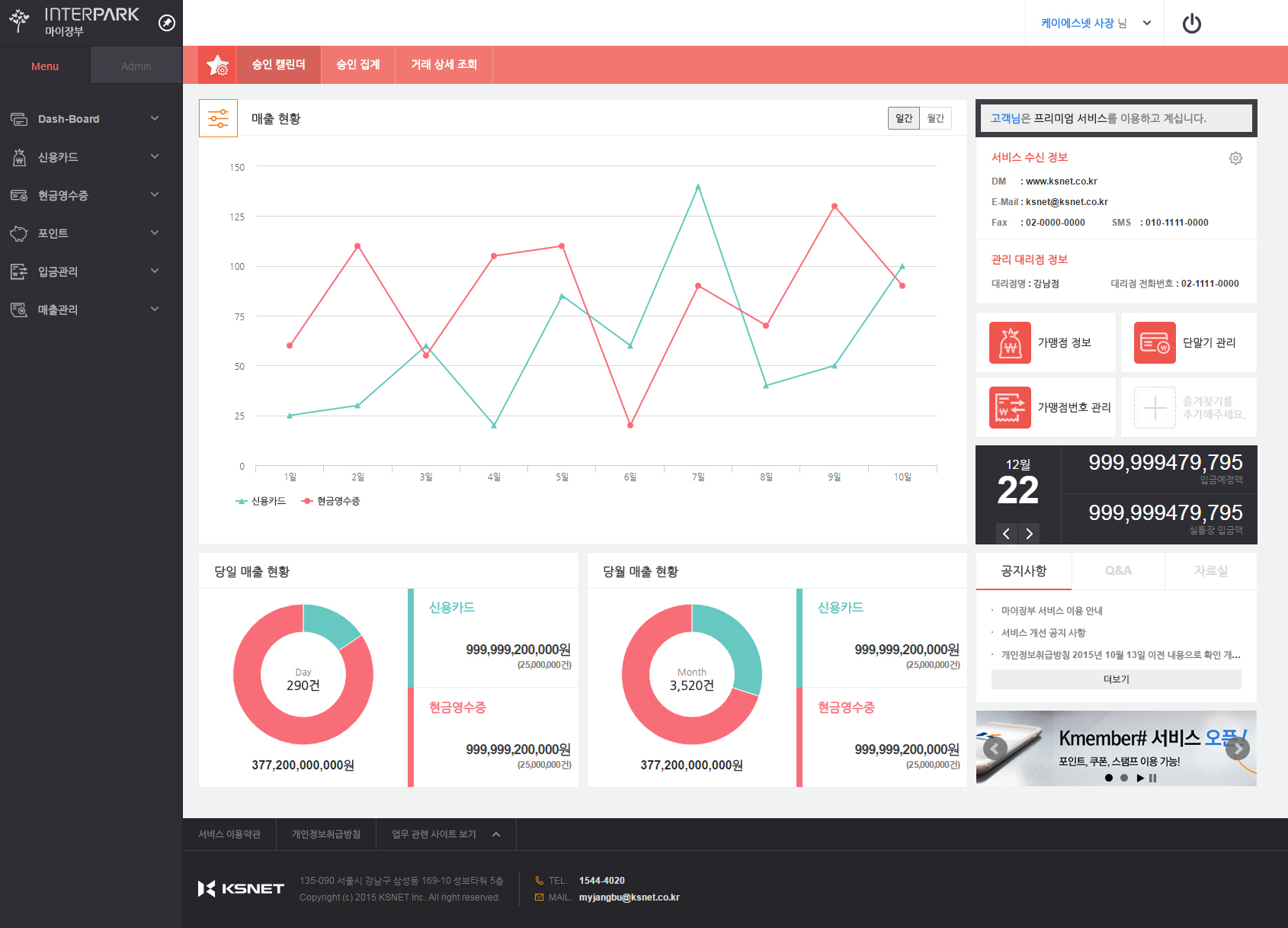Select the 공지사항 tab
Viewport: 1288px width, 928px height.
[1024, 571]
